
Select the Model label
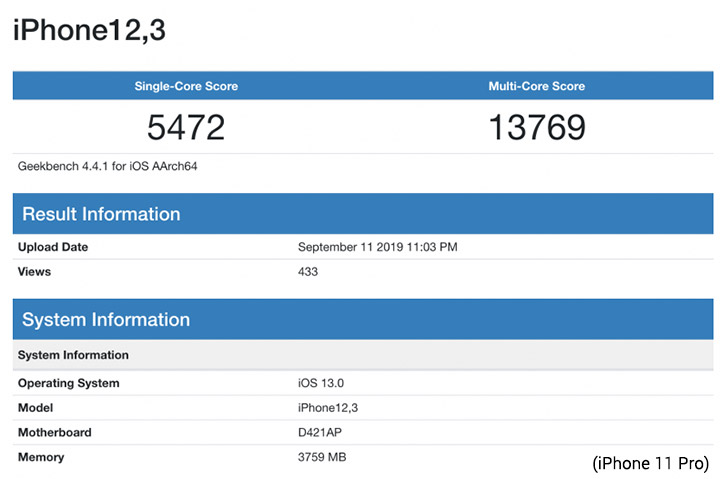pos(35,408)
